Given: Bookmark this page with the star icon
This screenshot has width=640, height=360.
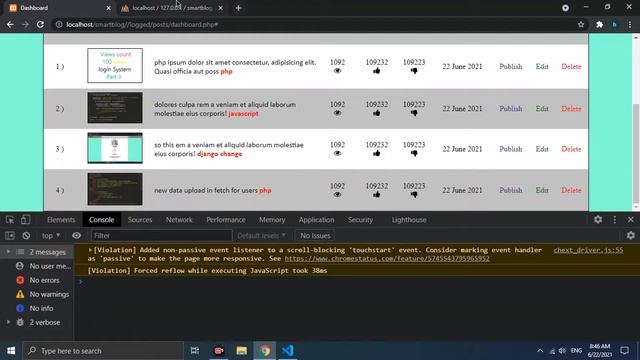Looking at the screenshot, I should click(x=581, y=24).
